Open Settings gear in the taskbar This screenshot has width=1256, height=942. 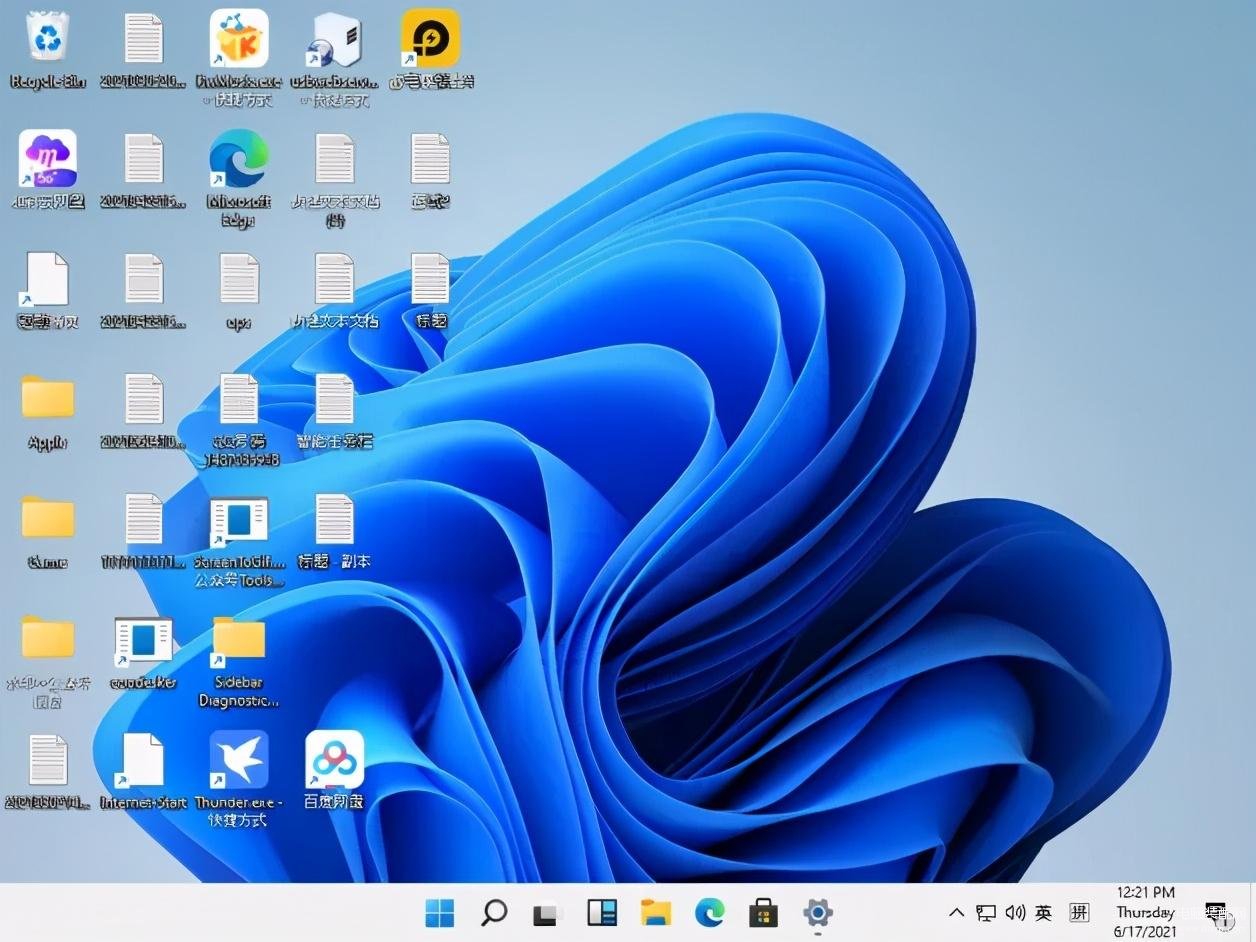coord(818,912)
